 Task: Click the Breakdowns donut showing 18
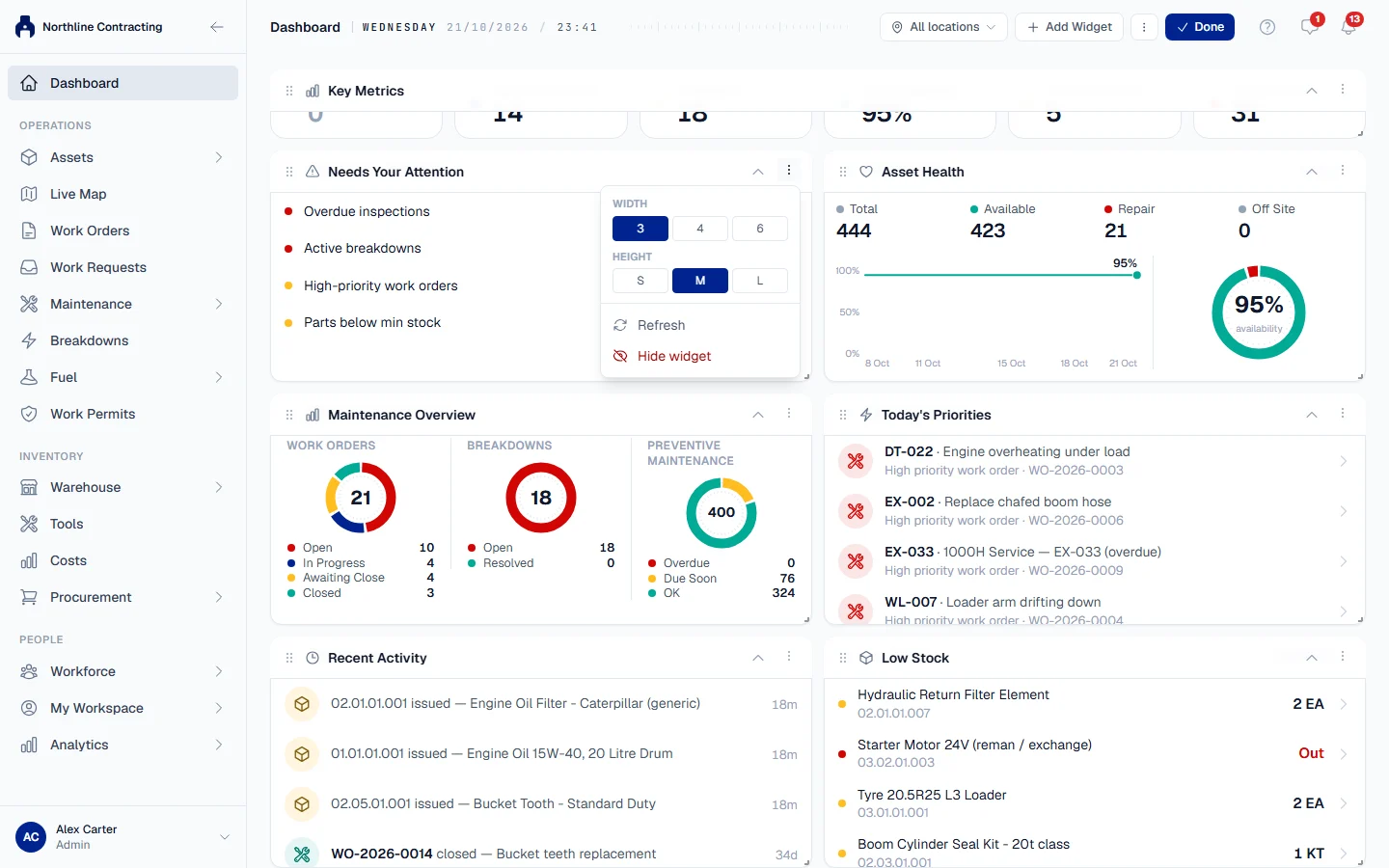click(x=541, y=498)
